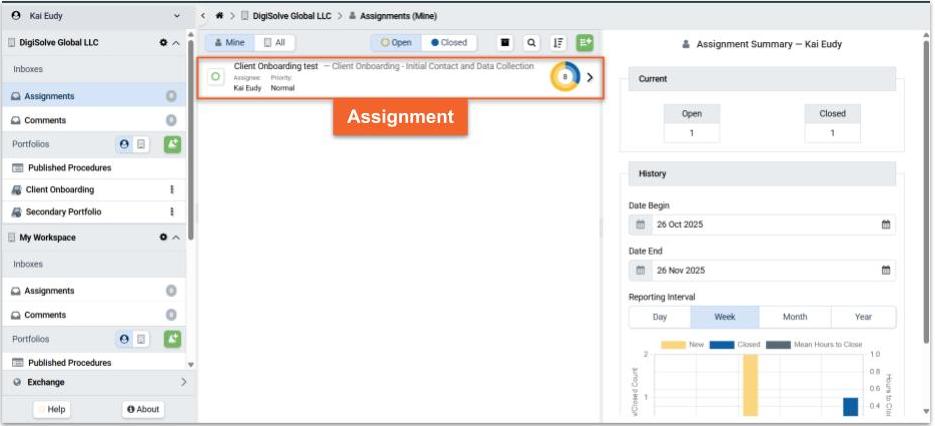This screenshot has width=935, height=426.
Task: Open the Kai Eudy user dropdown
Action: [177, 17]
